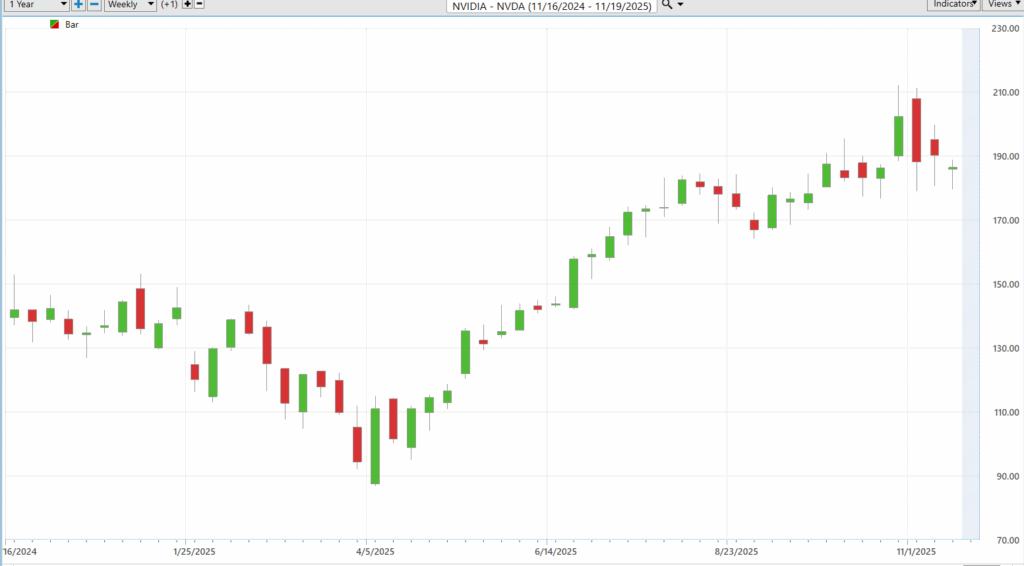Click the (+1) label in the toolbar

pos(169,5)
